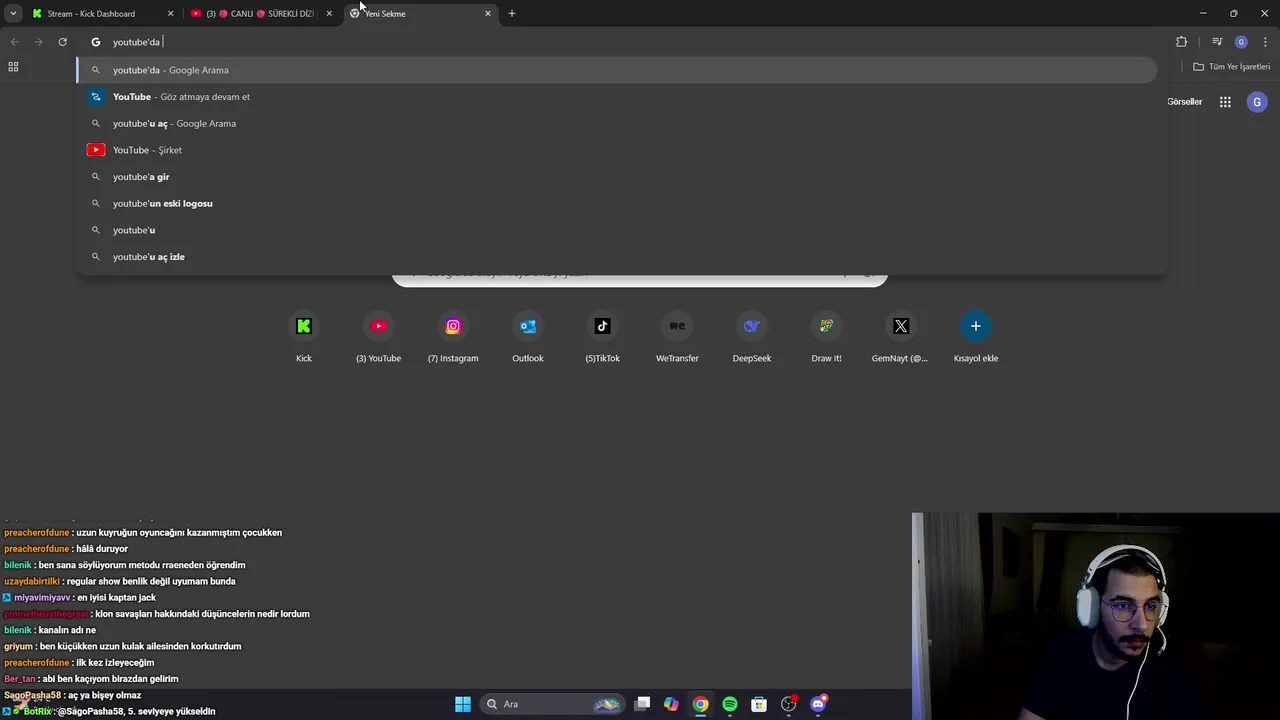Viewport: 1280px width, 720px height.
Task: Open the Görseller link
Action: pyautogui.click(x=1184, y=102)
